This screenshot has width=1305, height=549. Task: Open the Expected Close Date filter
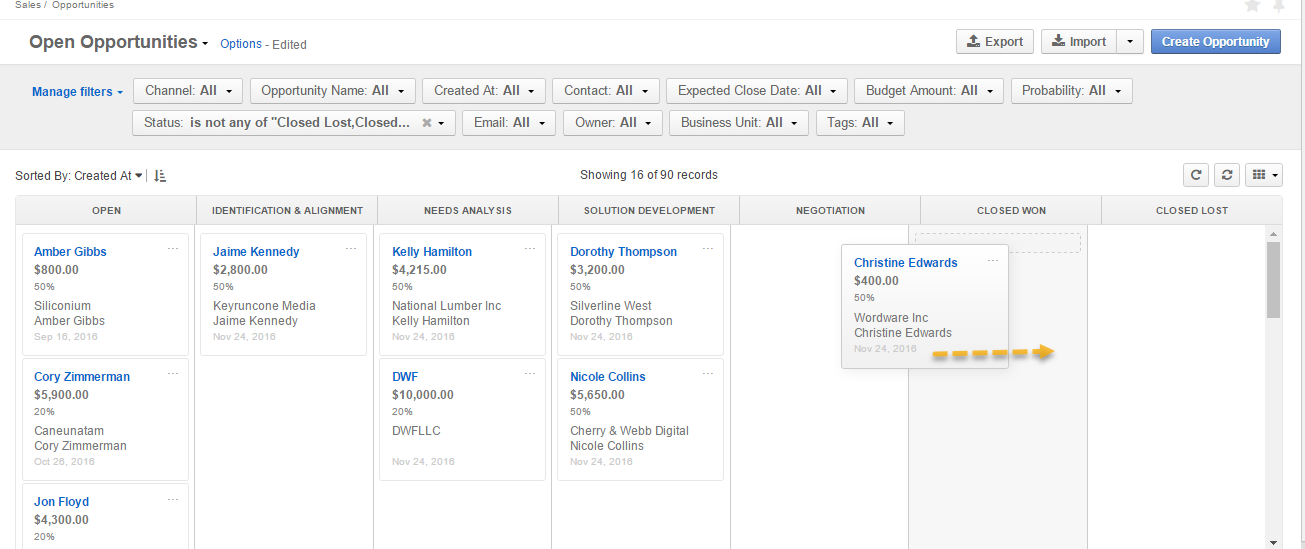(x=757, y=91)
